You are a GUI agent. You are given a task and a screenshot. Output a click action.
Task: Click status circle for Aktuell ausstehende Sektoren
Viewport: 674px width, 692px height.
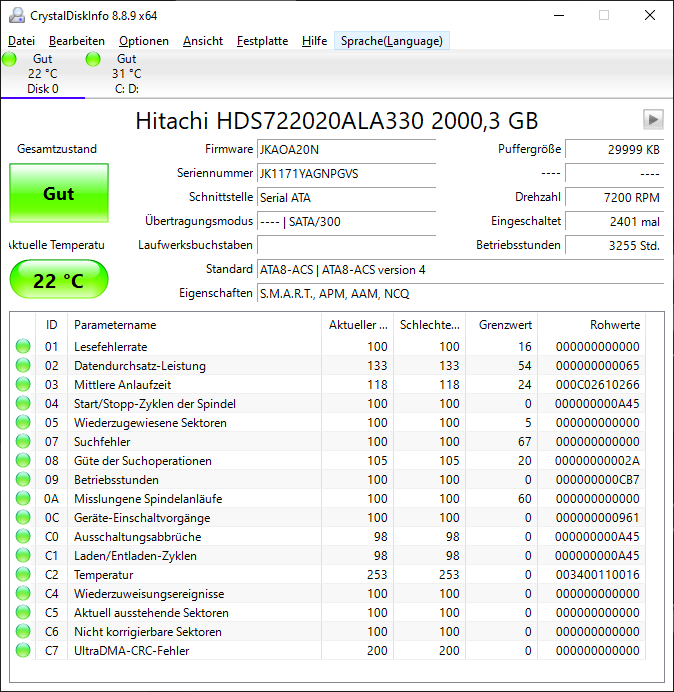coord(23,612)
